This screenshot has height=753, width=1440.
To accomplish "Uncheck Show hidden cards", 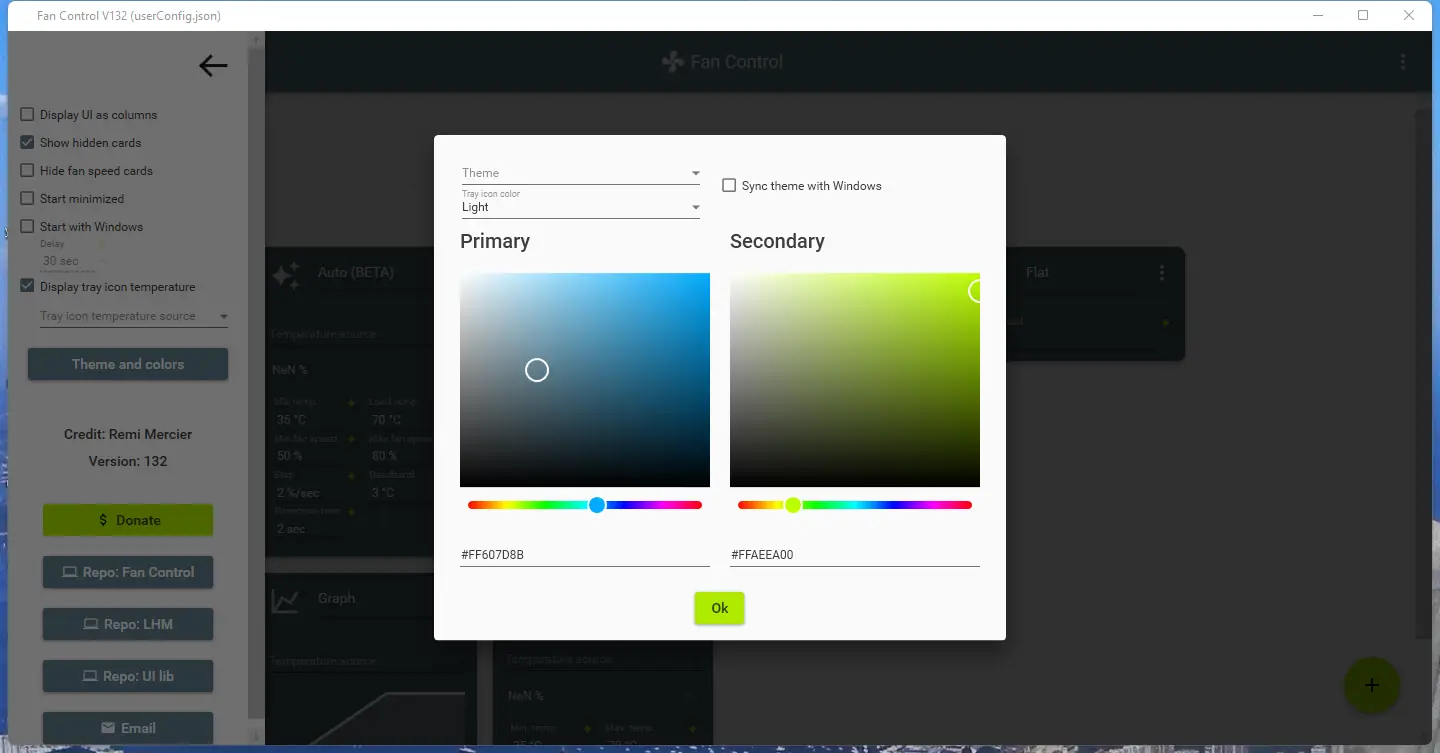I will pyautogui.click(x=28, y=143).
